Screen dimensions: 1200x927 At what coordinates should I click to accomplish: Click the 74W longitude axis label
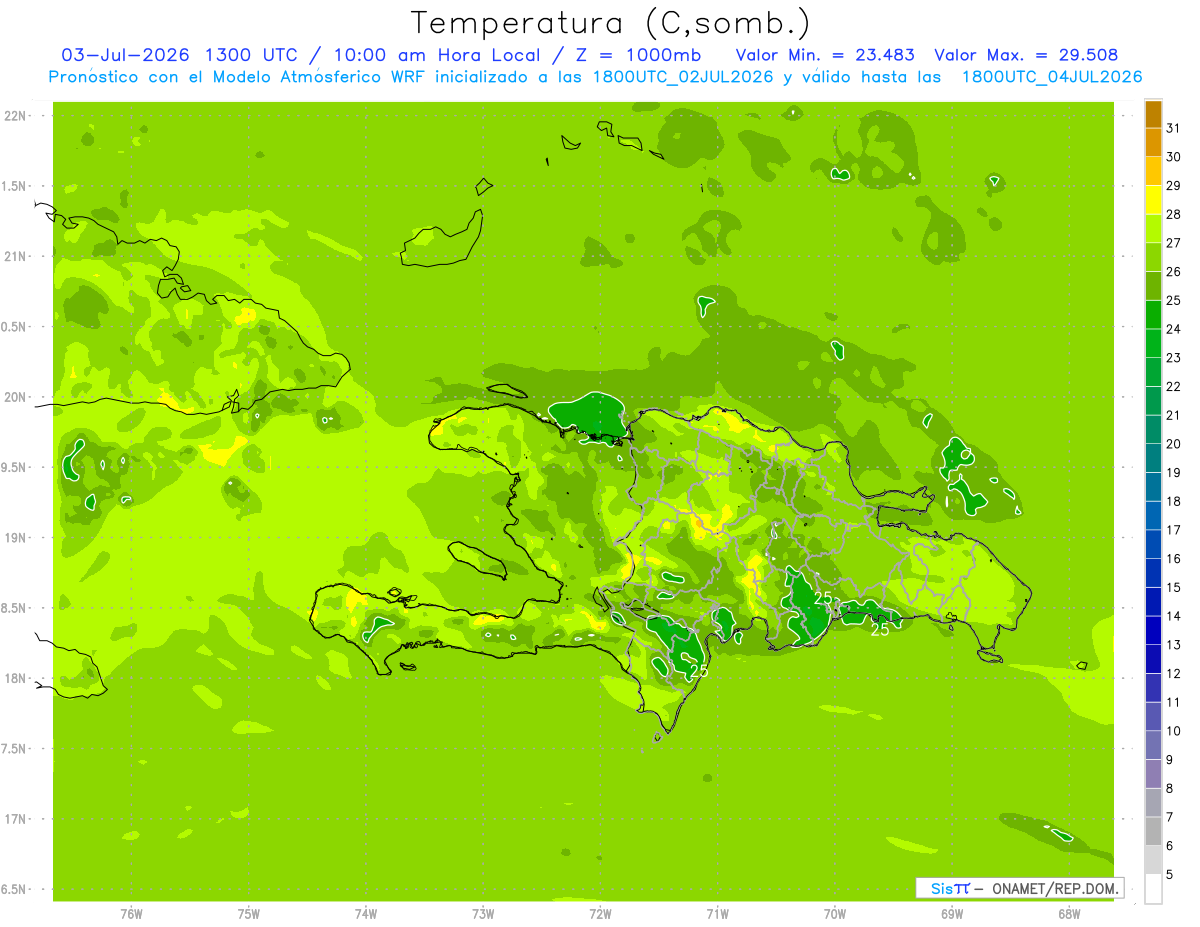365,914
